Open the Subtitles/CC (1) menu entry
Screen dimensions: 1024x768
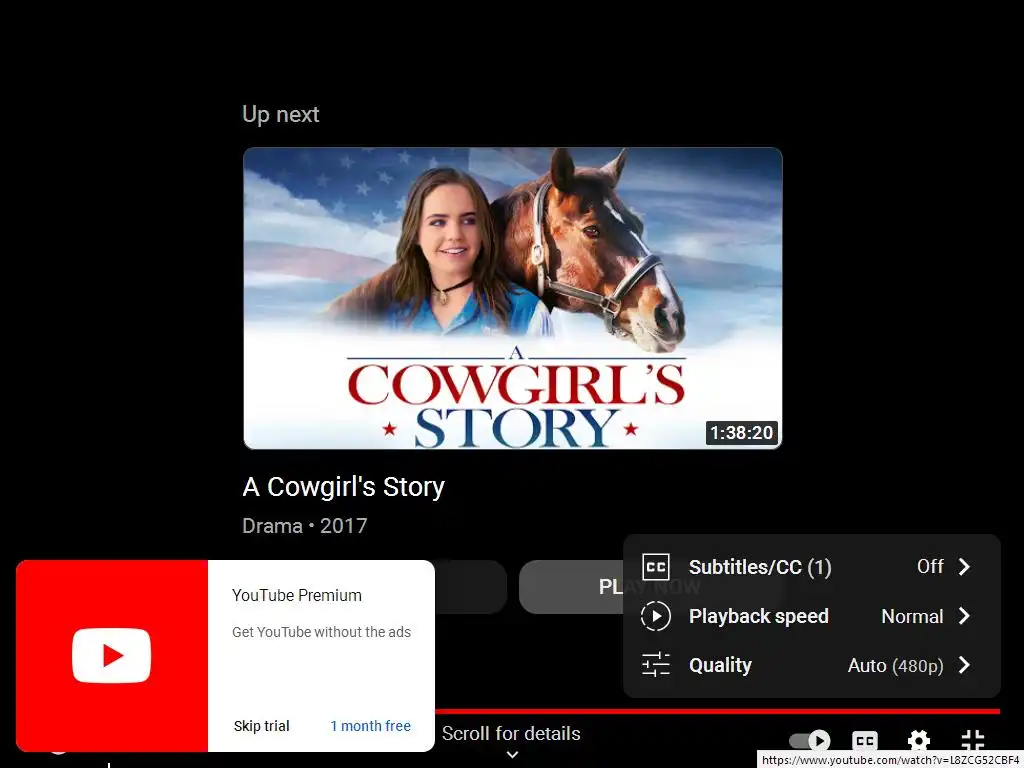point(812,567)
